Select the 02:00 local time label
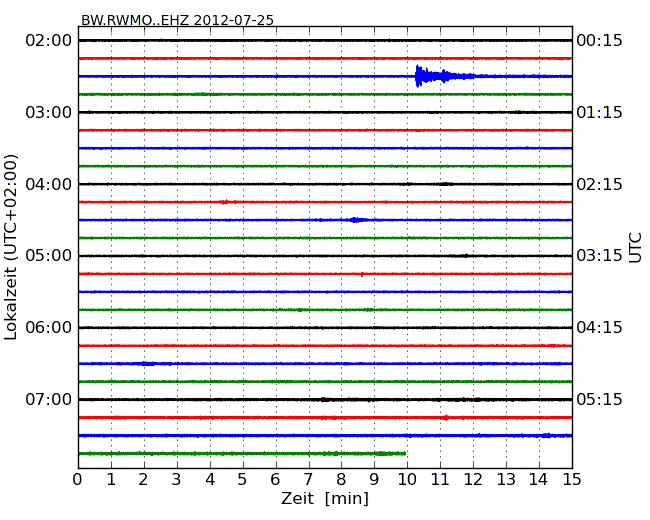The image size is (650, 520). [x=49, y=41]
